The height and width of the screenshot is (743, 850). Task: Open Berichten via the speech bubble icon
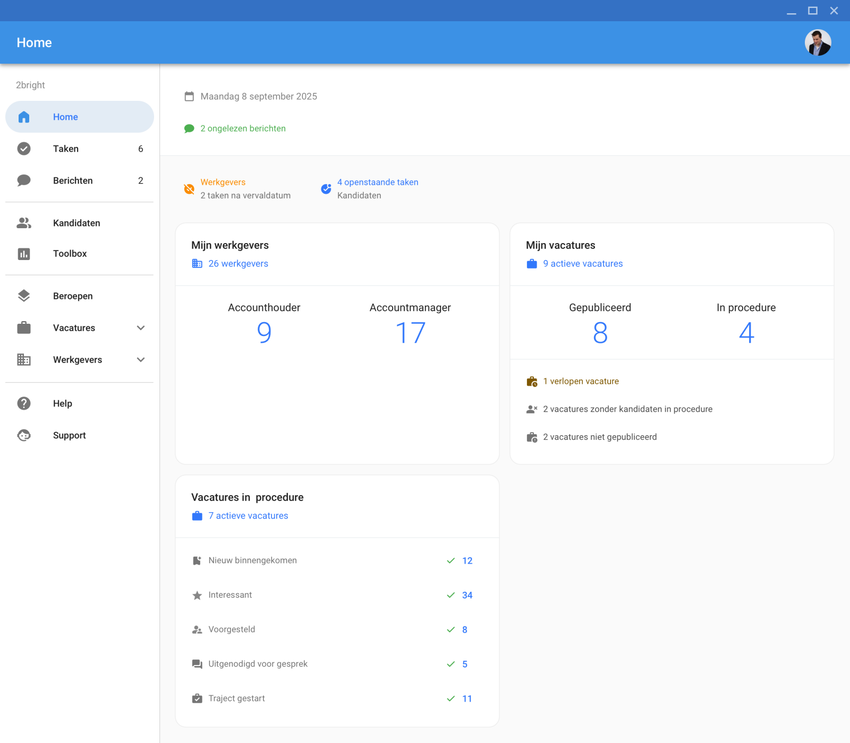point(23,180)
